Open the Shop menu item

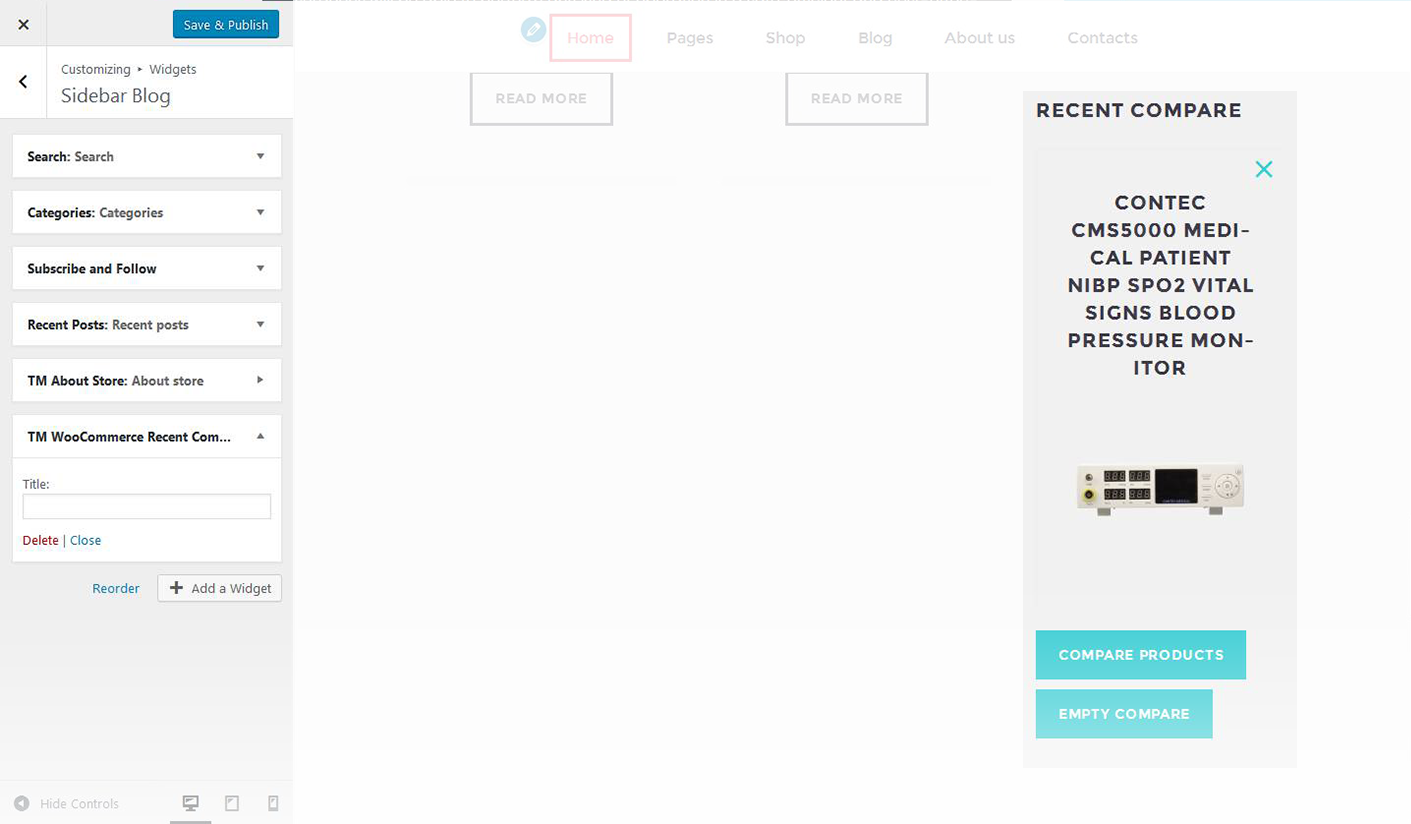point(785,38)
